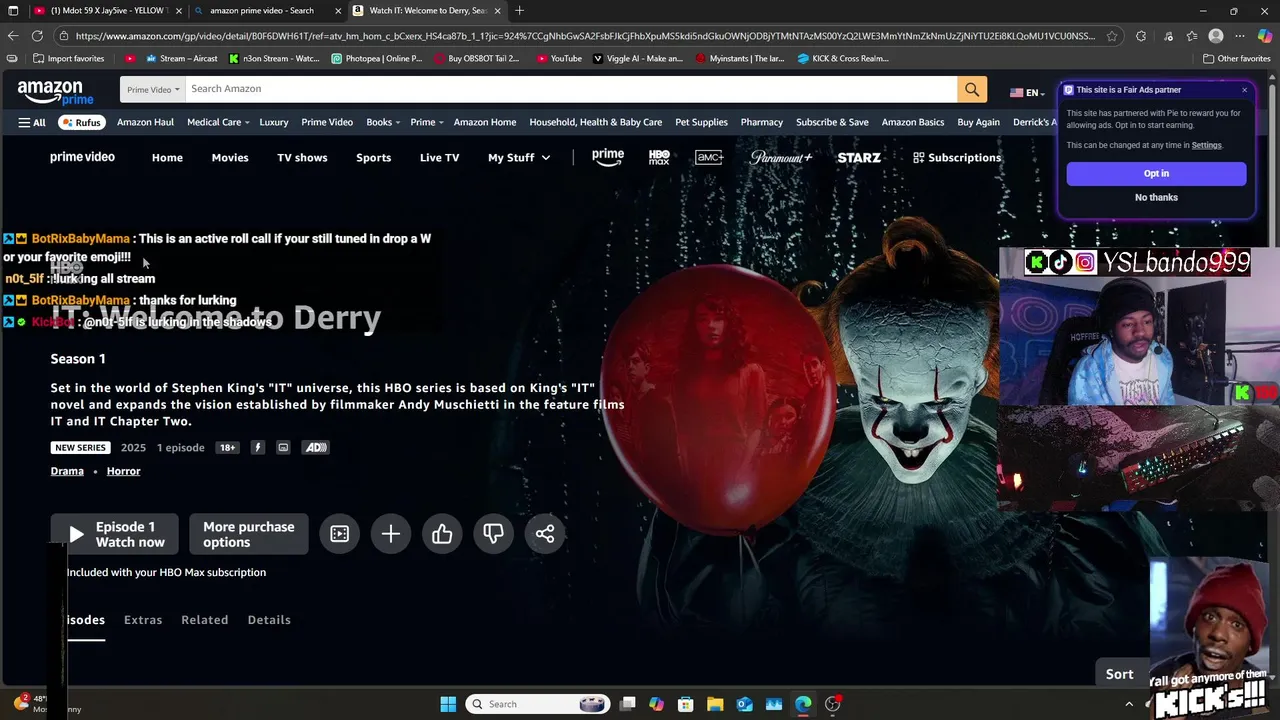Screen dimensions: 1280x720
Task: Share the title with the share icon
Action: pyautogui.click(x=545, y=534)
